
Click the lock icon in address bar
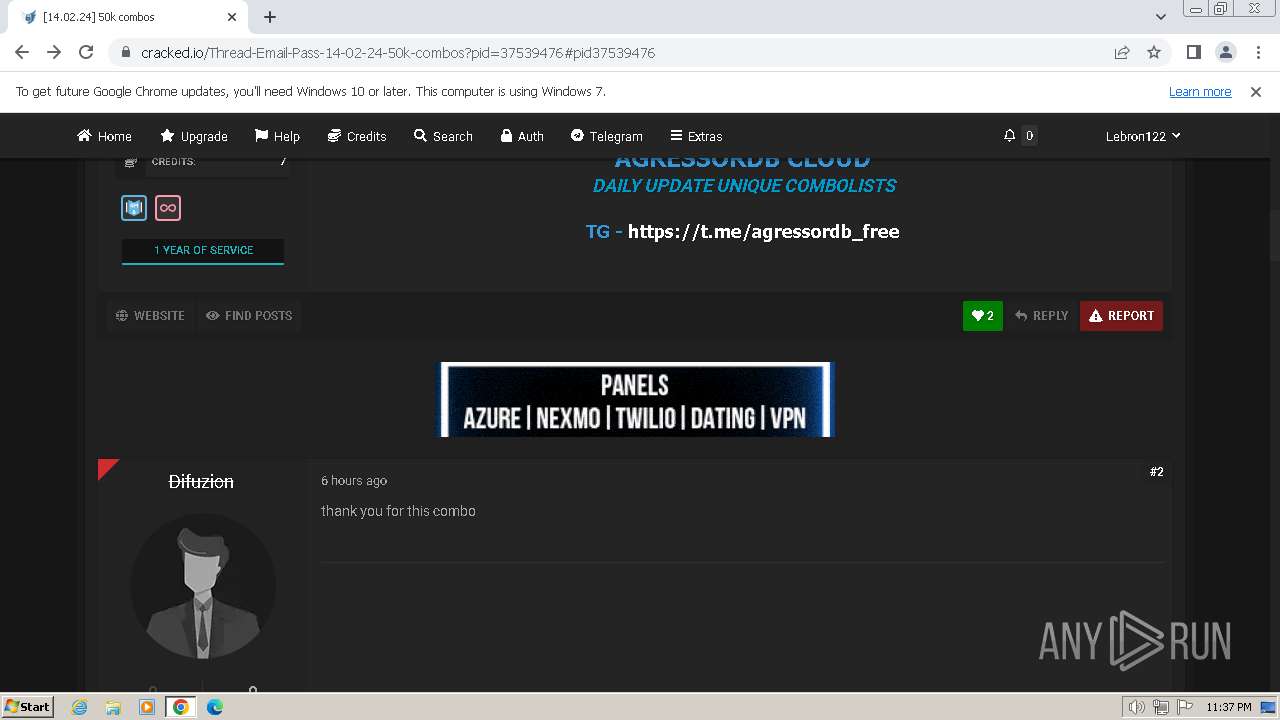point(126,52)
